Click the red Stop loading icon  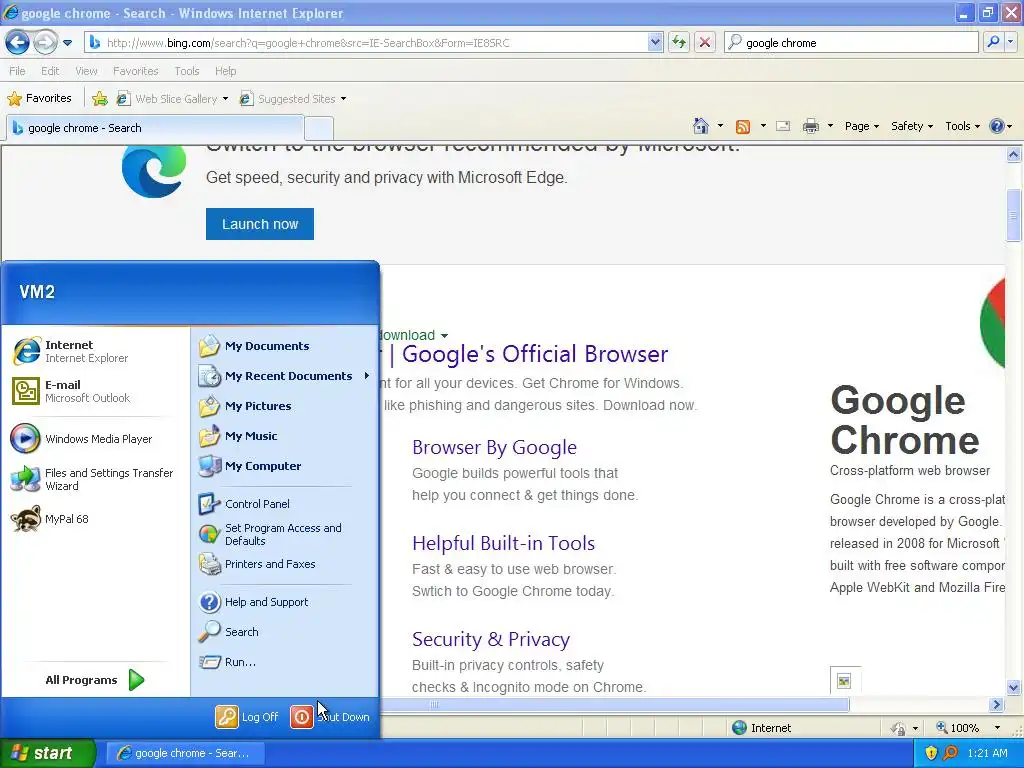[705, 43]
